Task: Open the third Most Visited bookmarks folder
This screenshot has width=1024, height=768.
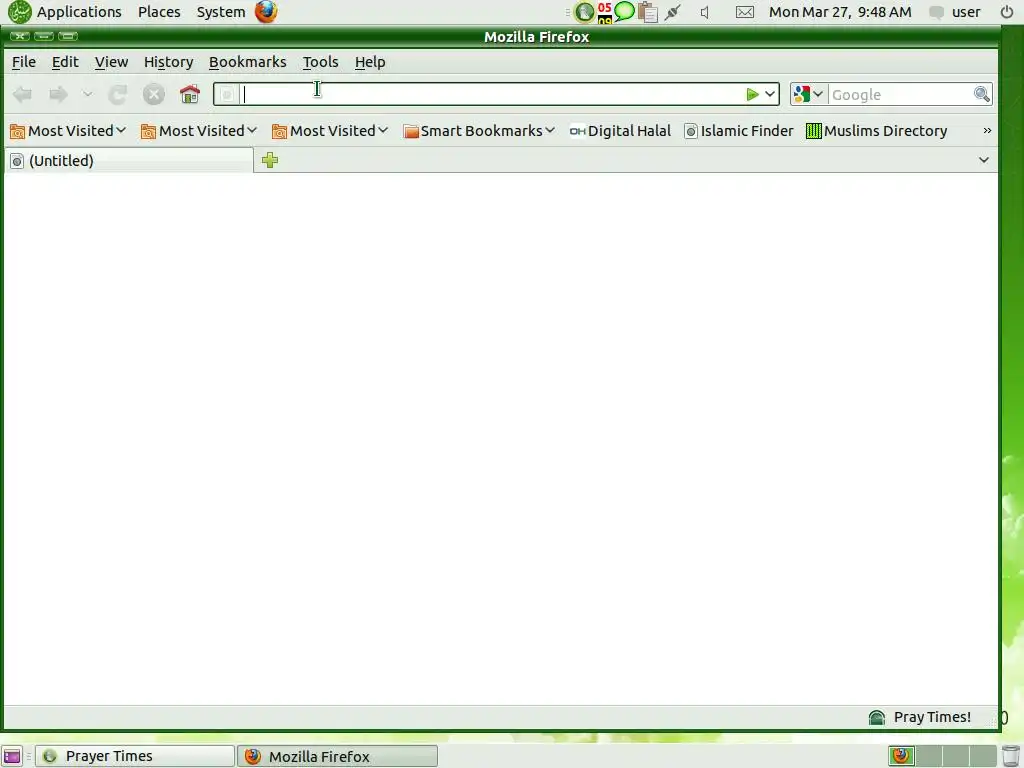Action: 330,131
